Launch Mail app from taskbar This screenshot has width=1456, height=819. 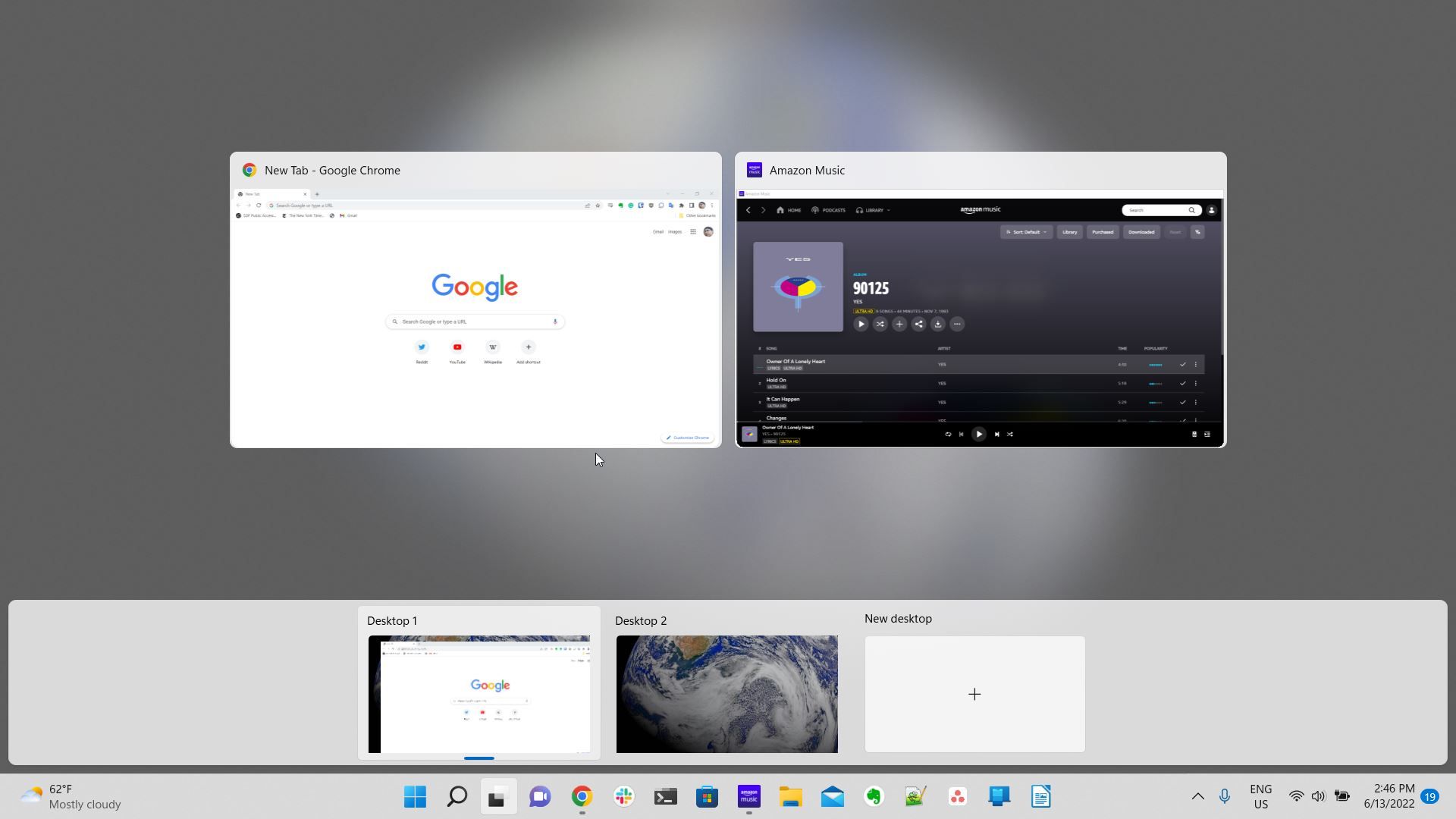832,796
